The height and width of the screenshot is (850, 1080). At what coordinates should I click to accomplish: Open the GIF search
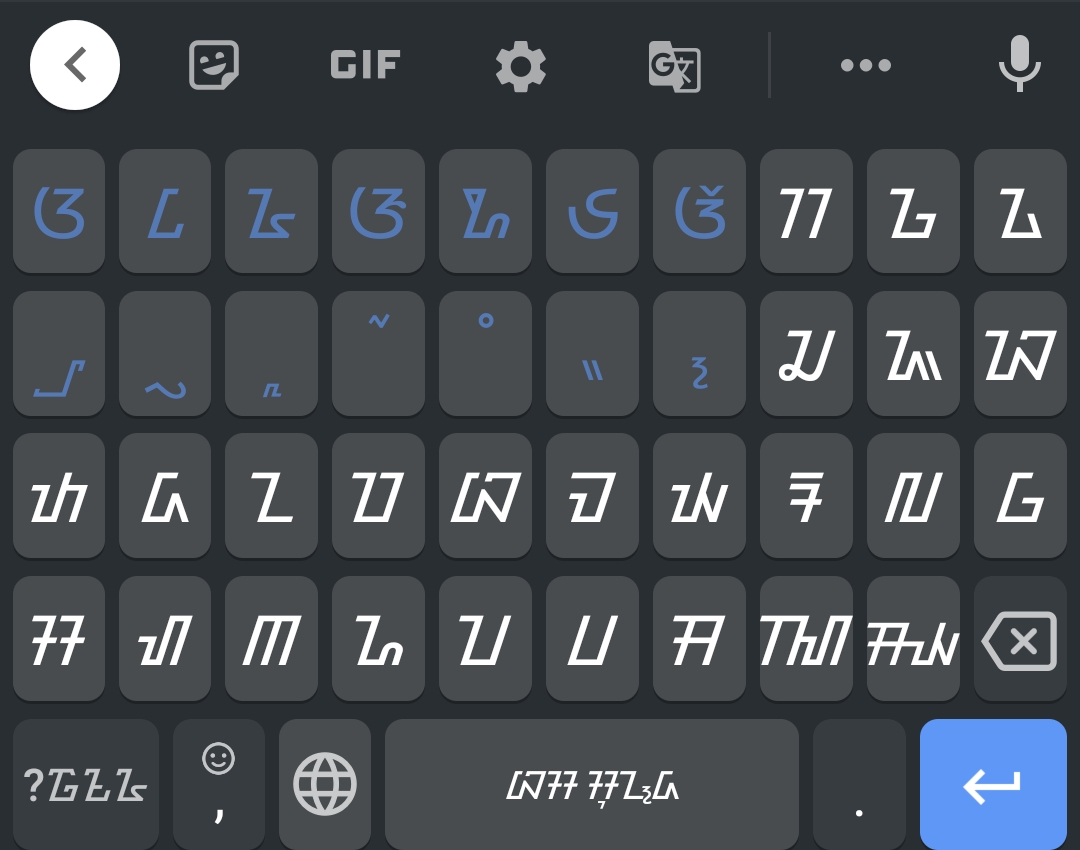(365, 65)
